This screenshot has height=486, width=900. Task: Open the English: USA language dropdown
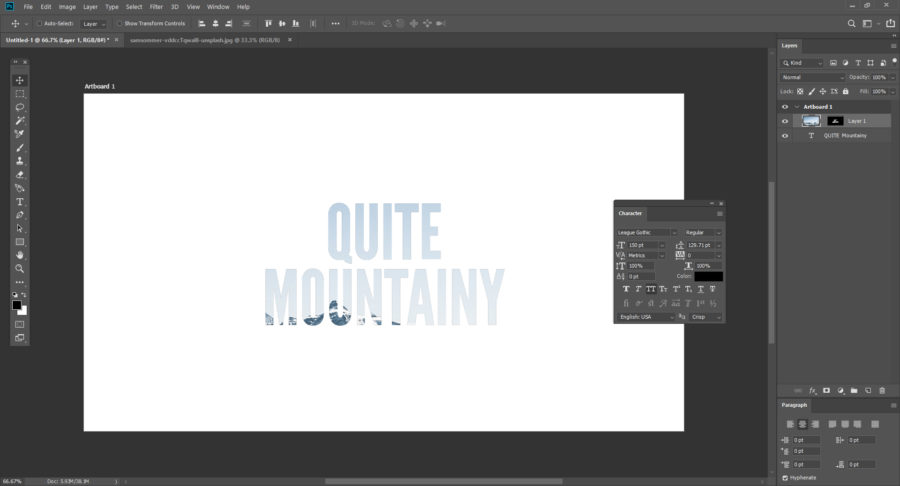coord(646,317)
